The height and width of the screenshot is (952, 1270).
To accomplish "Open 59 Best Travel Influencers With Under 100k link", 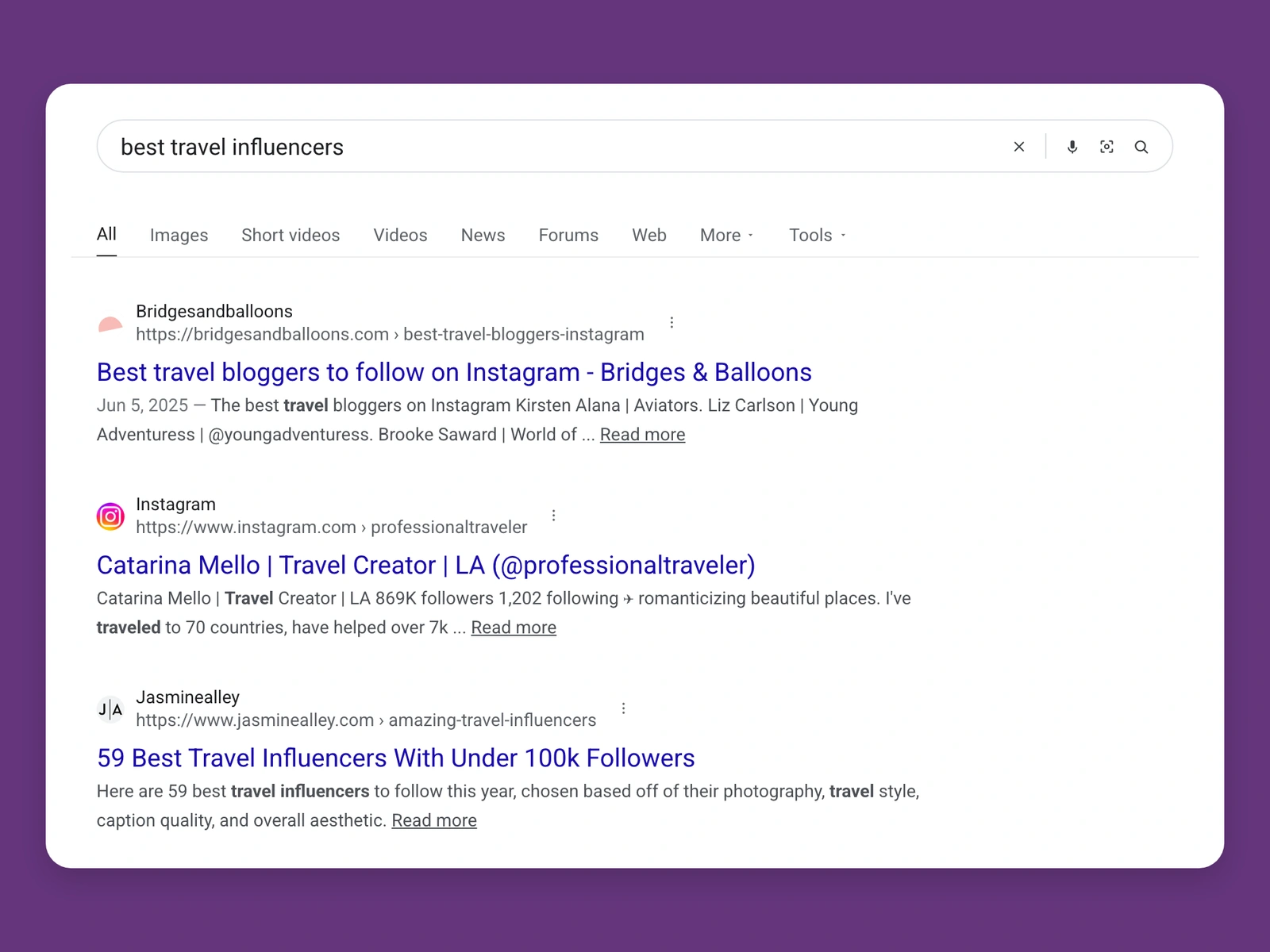I will click(395, 758).
